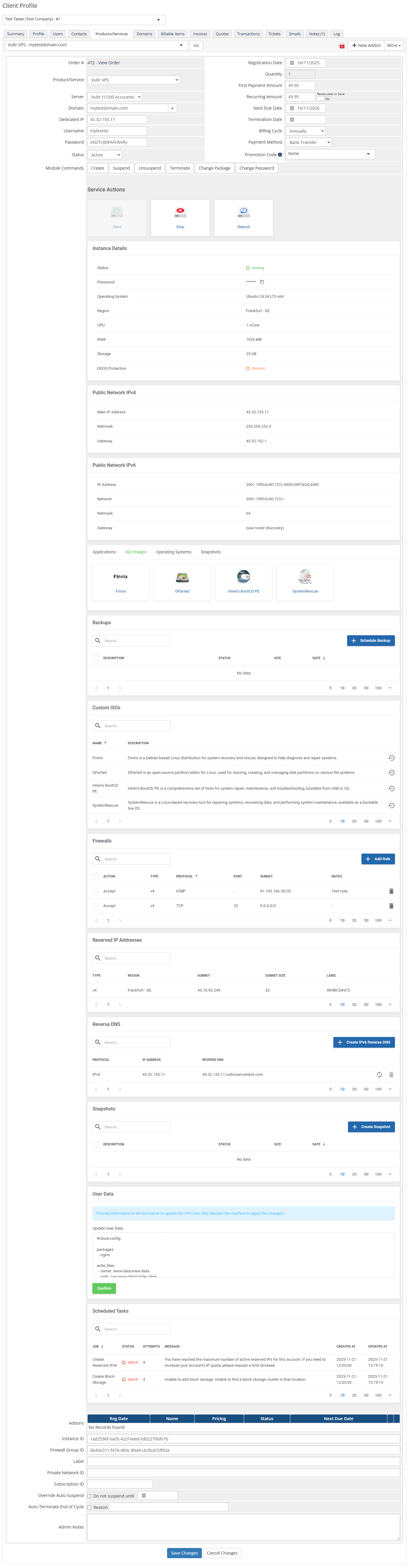Open the Notes (1) tab
Screen dimensions: 409x1568
click(x=317, y=34)
